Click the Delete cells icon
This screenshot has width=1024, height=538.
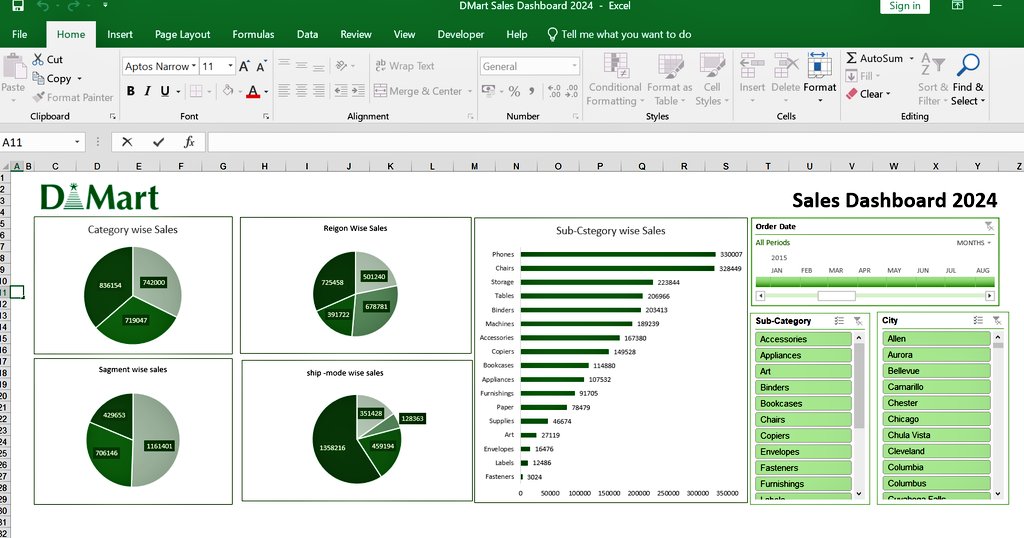coord(786,66)
